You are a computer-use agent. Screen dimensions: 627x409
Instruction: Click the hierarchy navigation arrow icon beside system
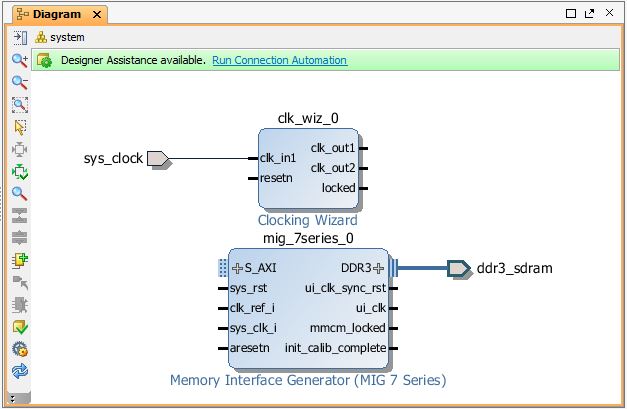(x=20, y=38)
